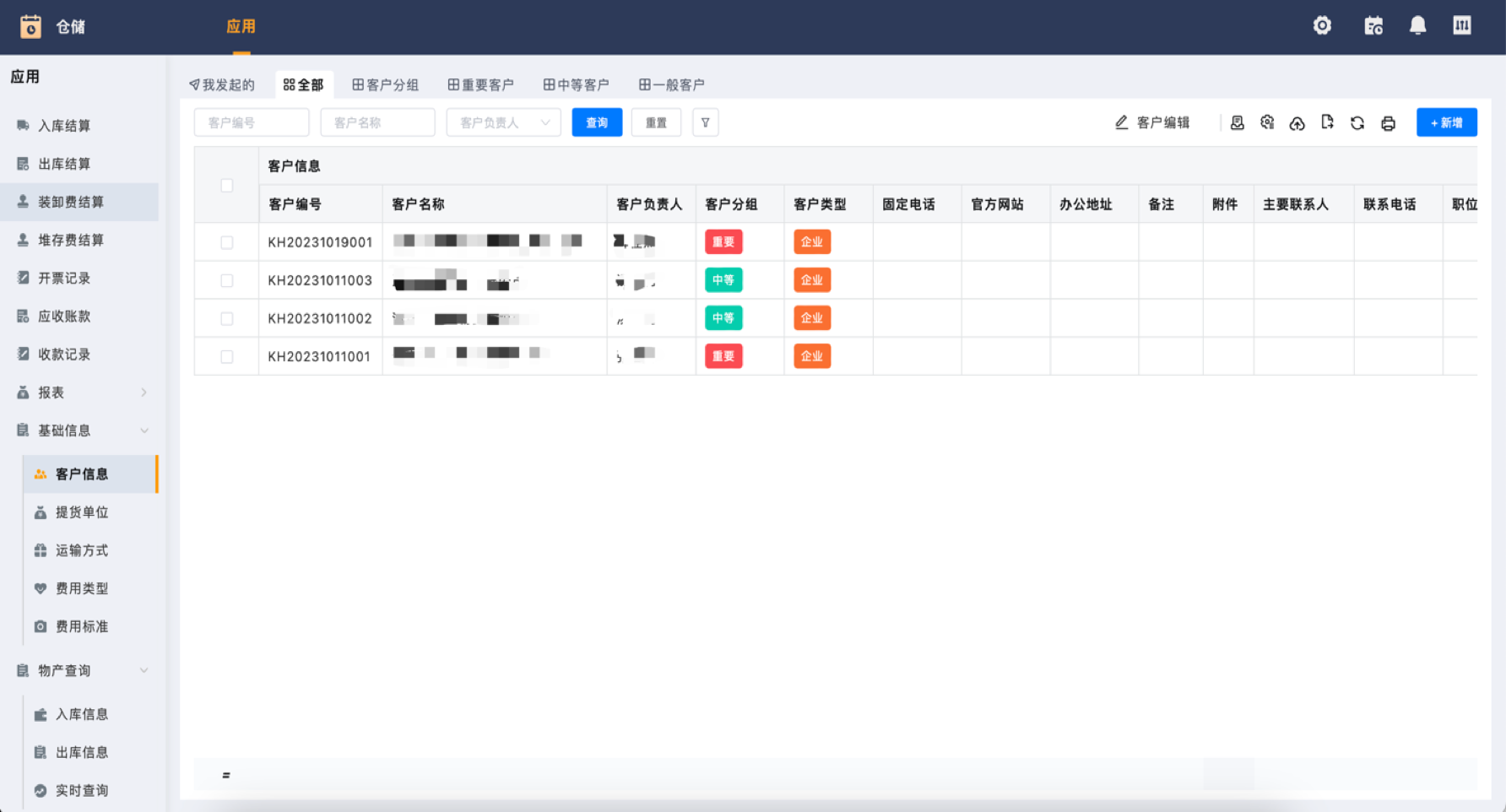The image size is (1506, 812).
Task: Click the refresh icon in the toolbar
Action: pos(1357,123)
